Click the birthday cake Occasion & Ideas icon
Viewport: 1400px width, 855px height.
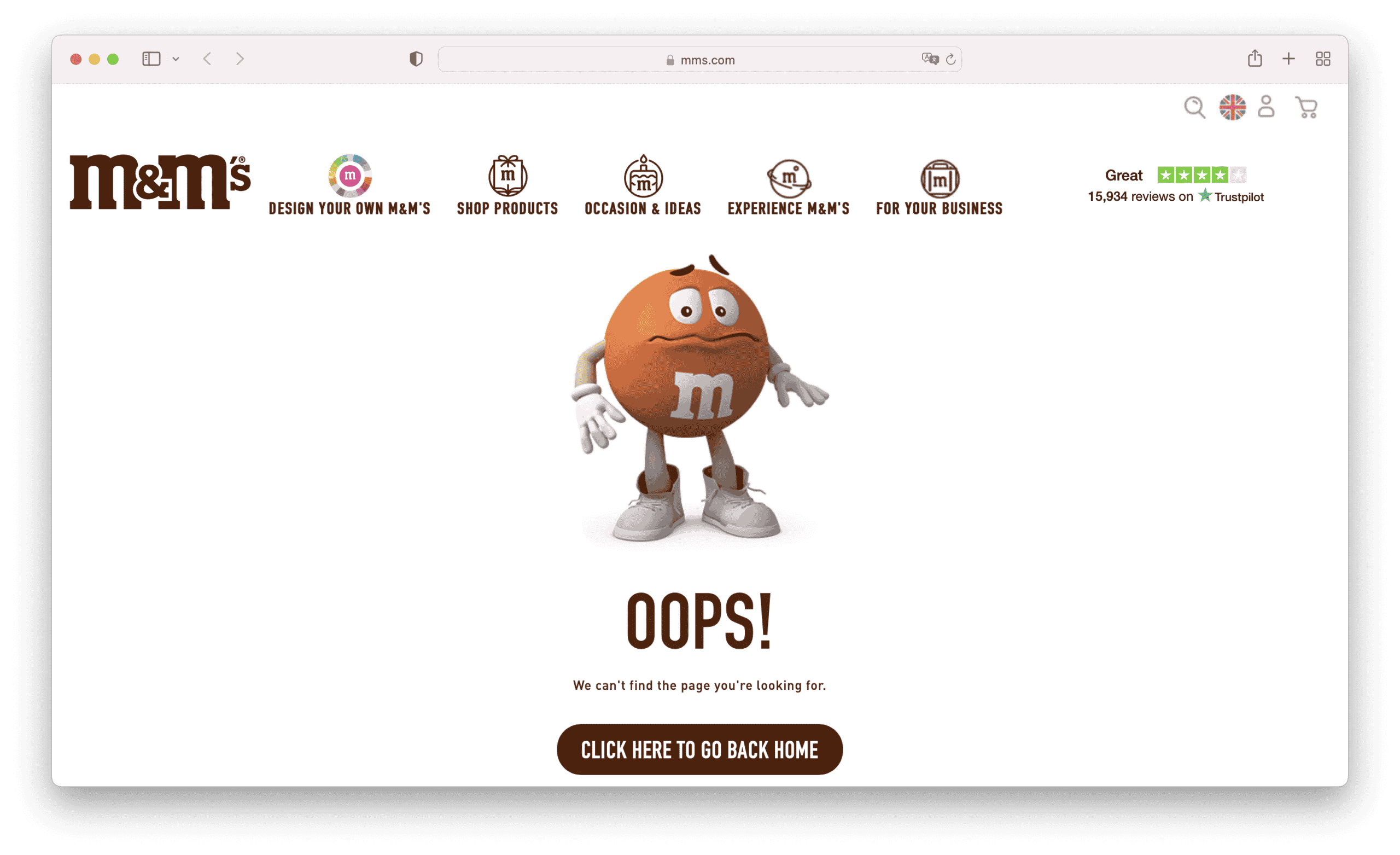643,176
